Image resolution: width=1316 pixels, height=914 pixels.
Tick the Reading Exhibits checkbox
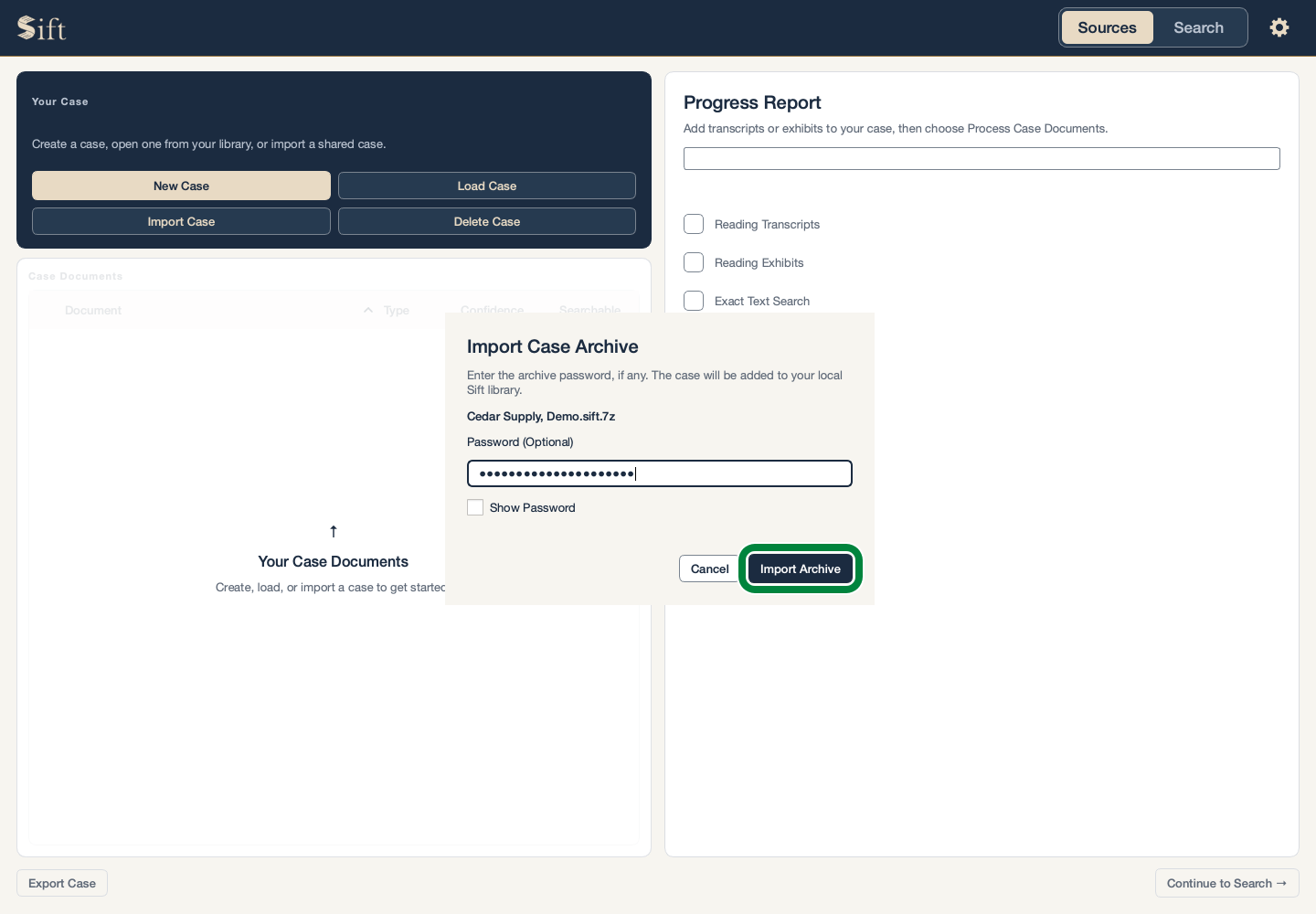click(694, 262)
